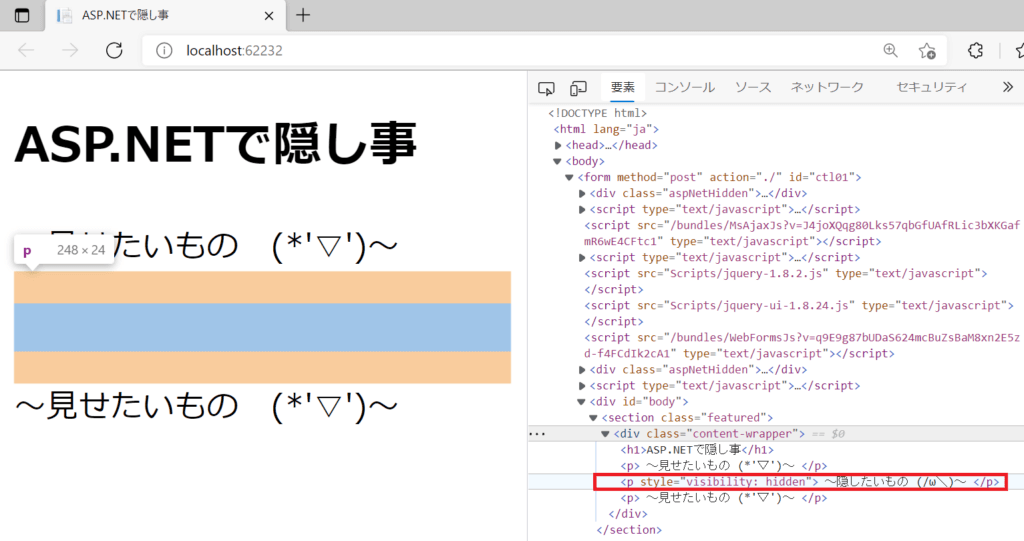Open the tab actions menu icon
Image resolution: width=1024 pixels, height=541 pixels.
click(22, 15)
